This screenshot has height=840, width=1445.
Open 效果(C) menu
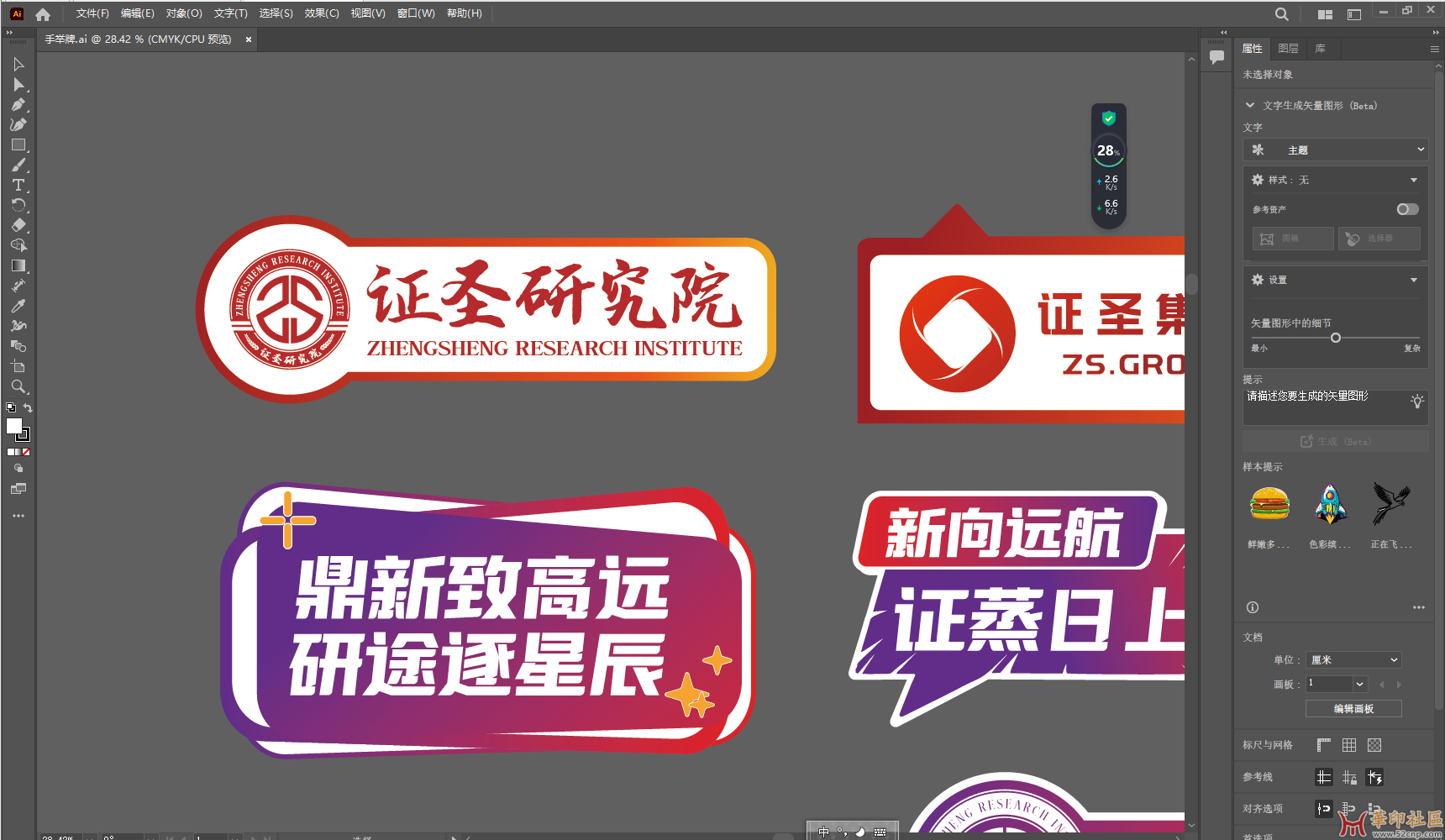click(x=322, y=13)
